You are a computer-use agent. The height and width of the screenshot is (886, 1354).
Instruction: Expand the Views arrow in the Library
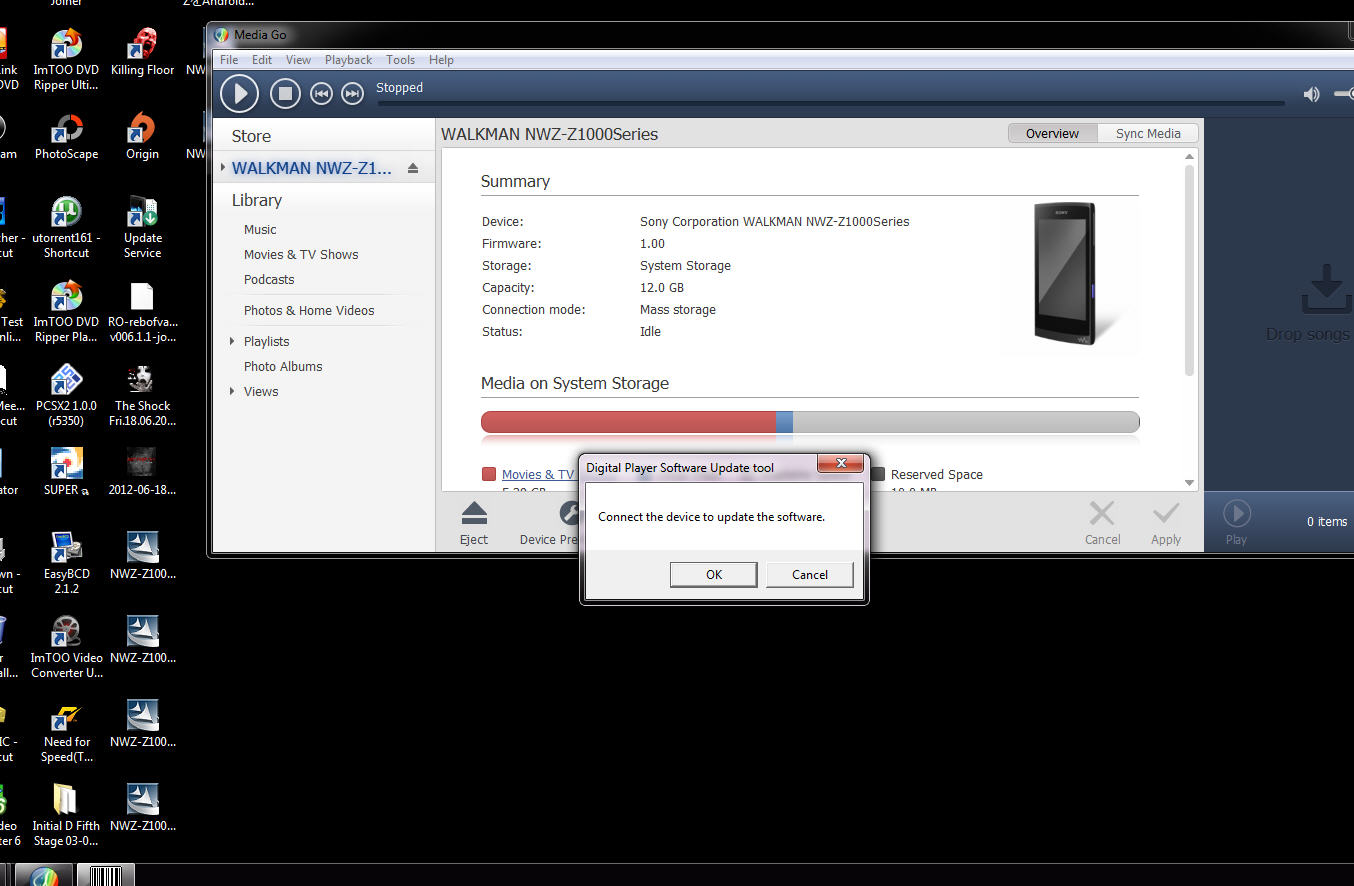click(232, 391)
